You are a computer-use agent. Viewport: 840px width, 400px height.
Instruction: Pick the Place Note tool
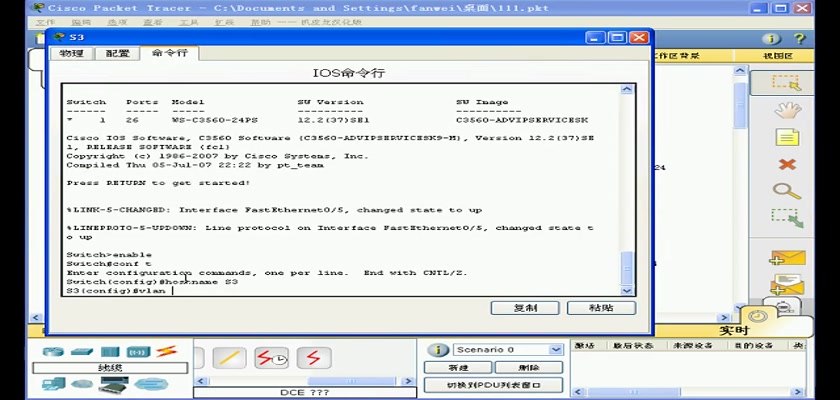point(787,137)
